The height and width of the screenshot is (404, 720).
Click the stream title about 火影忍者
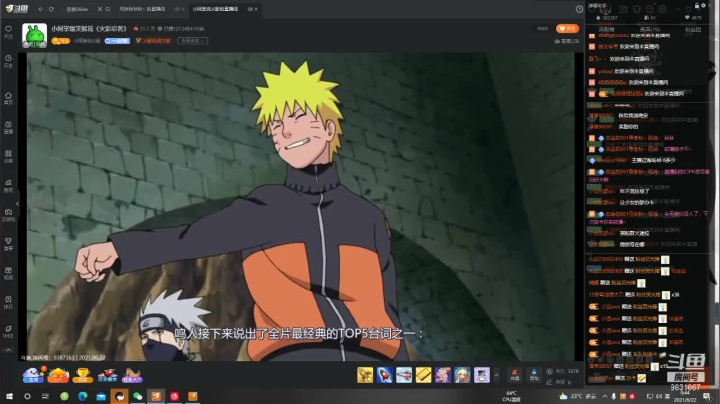tap(89, 28)
